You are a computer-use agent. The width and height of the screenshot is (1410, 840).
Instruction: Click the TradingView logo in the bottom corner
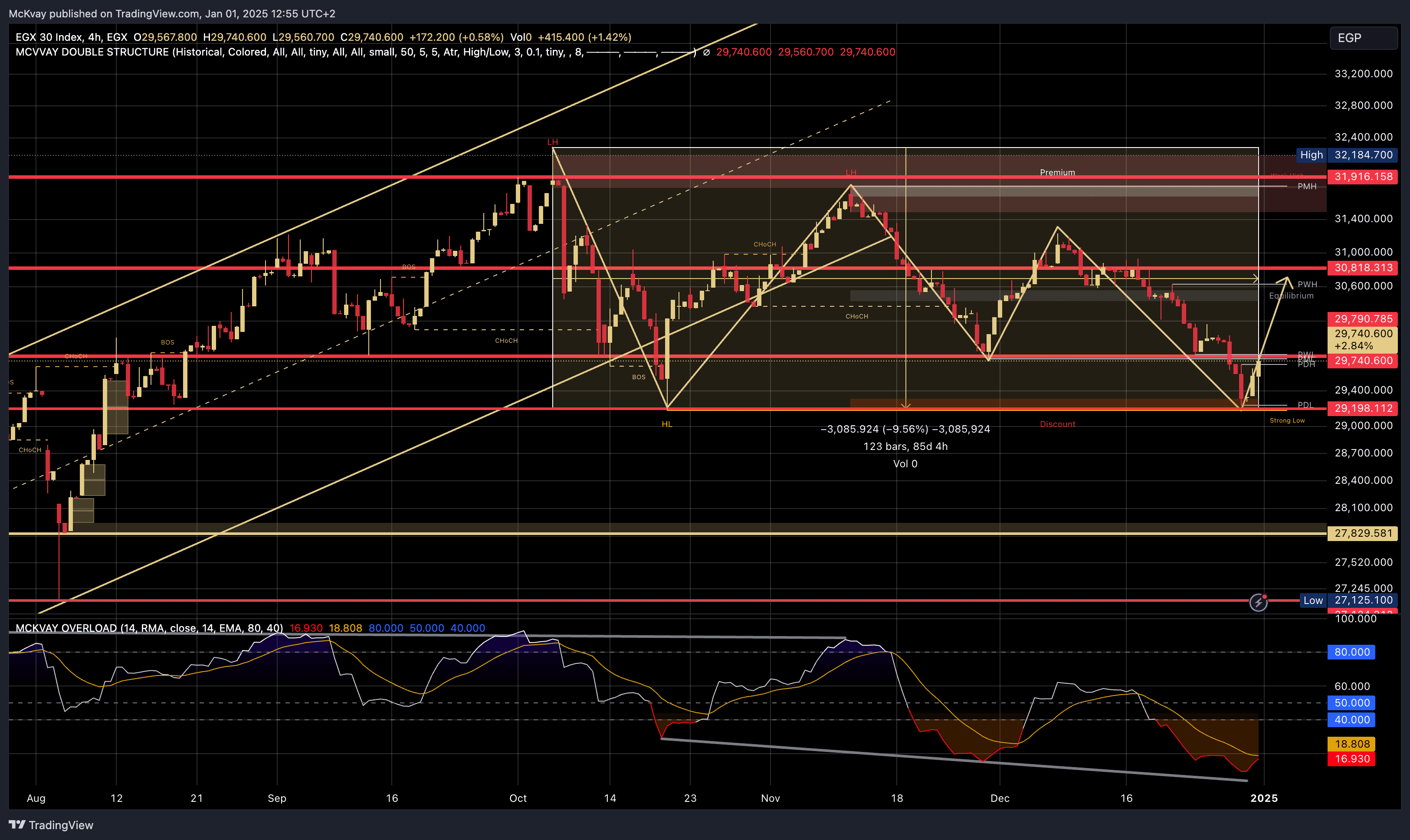coord(50,825)
